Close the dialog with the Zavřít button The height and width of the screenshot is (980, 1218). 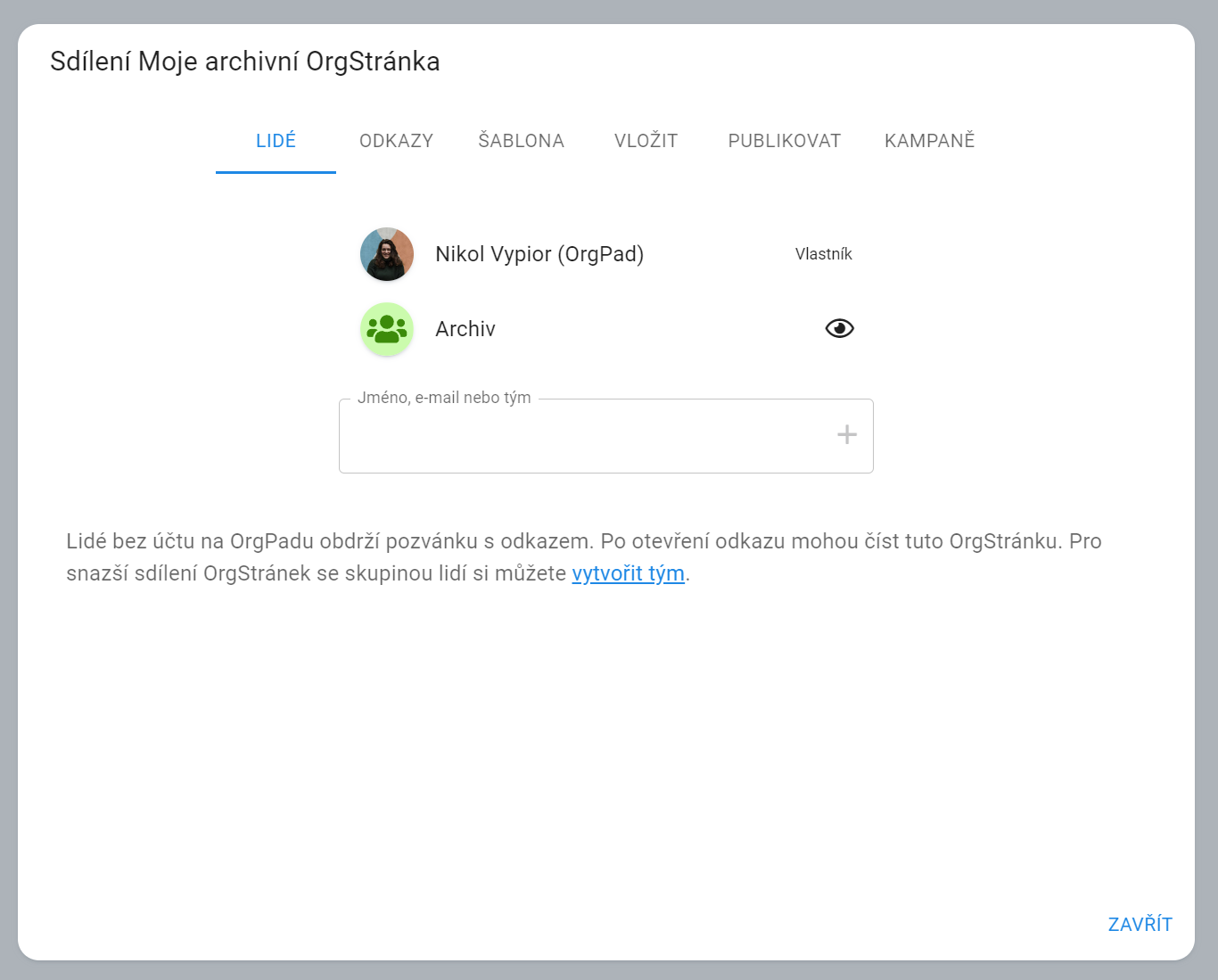pos(1140,925)
